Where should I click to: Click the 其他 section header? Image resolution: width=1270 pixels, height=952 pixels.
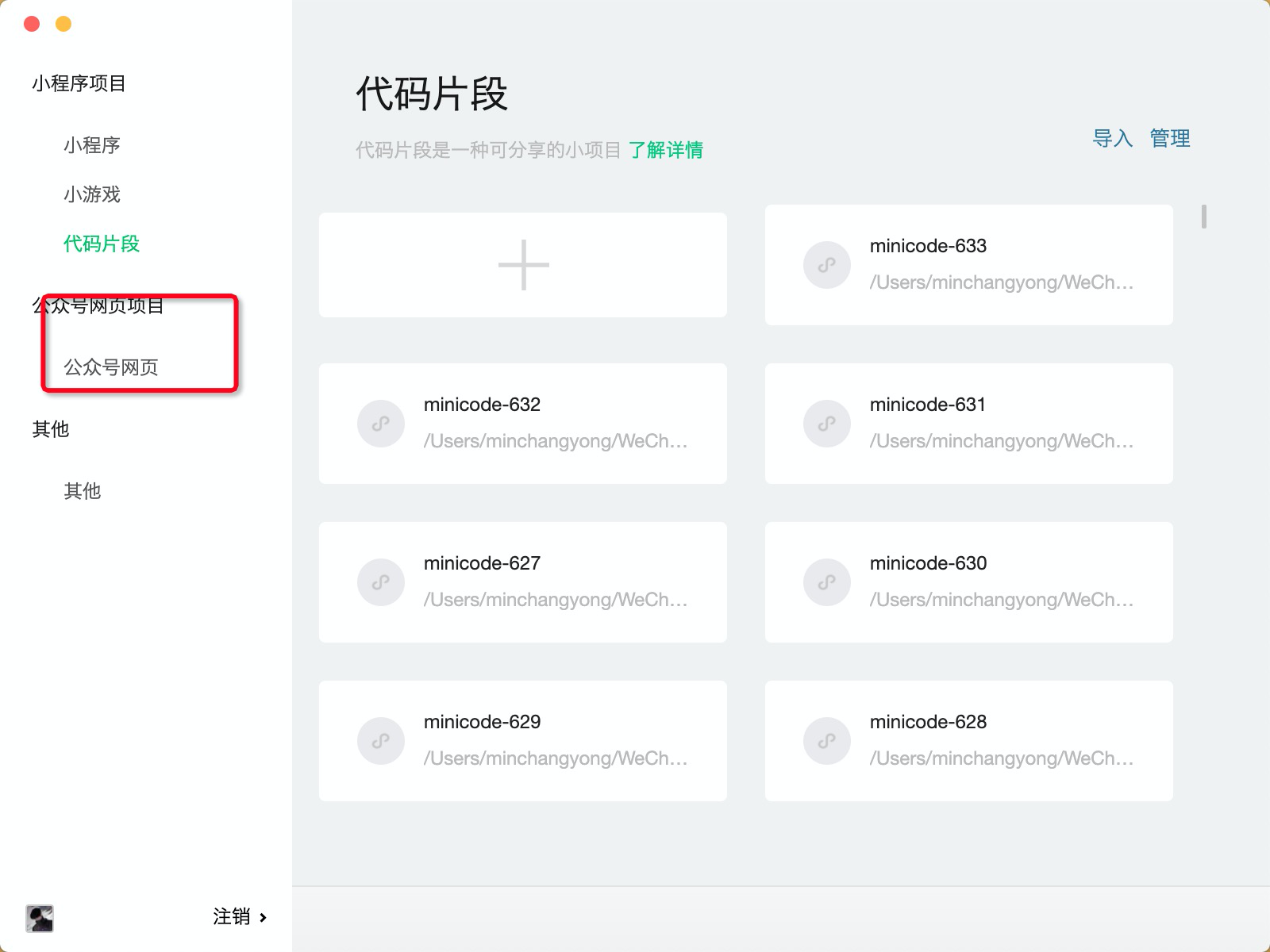pyautogui.click(x=51, y=429)
